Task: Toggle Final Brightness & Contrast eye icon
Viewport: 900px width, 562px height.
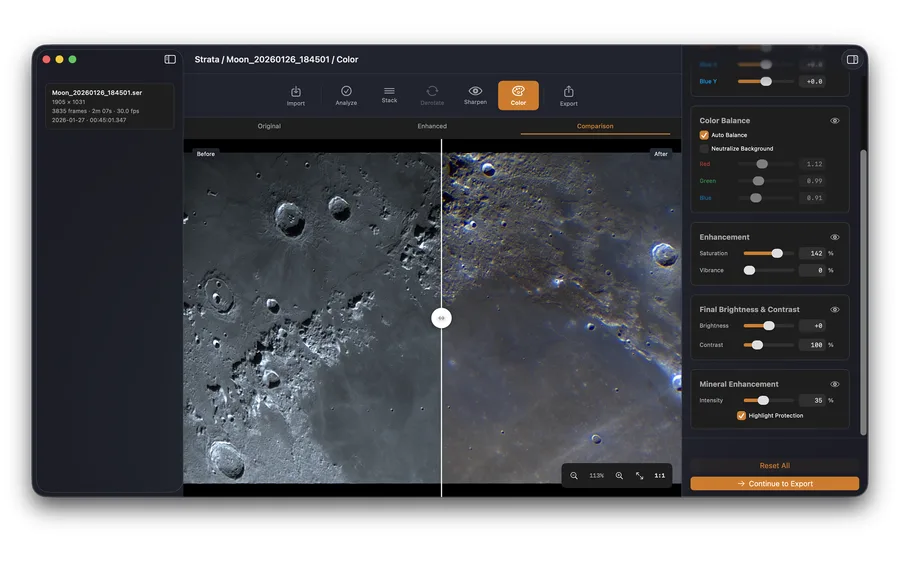Action: point(835,309)
